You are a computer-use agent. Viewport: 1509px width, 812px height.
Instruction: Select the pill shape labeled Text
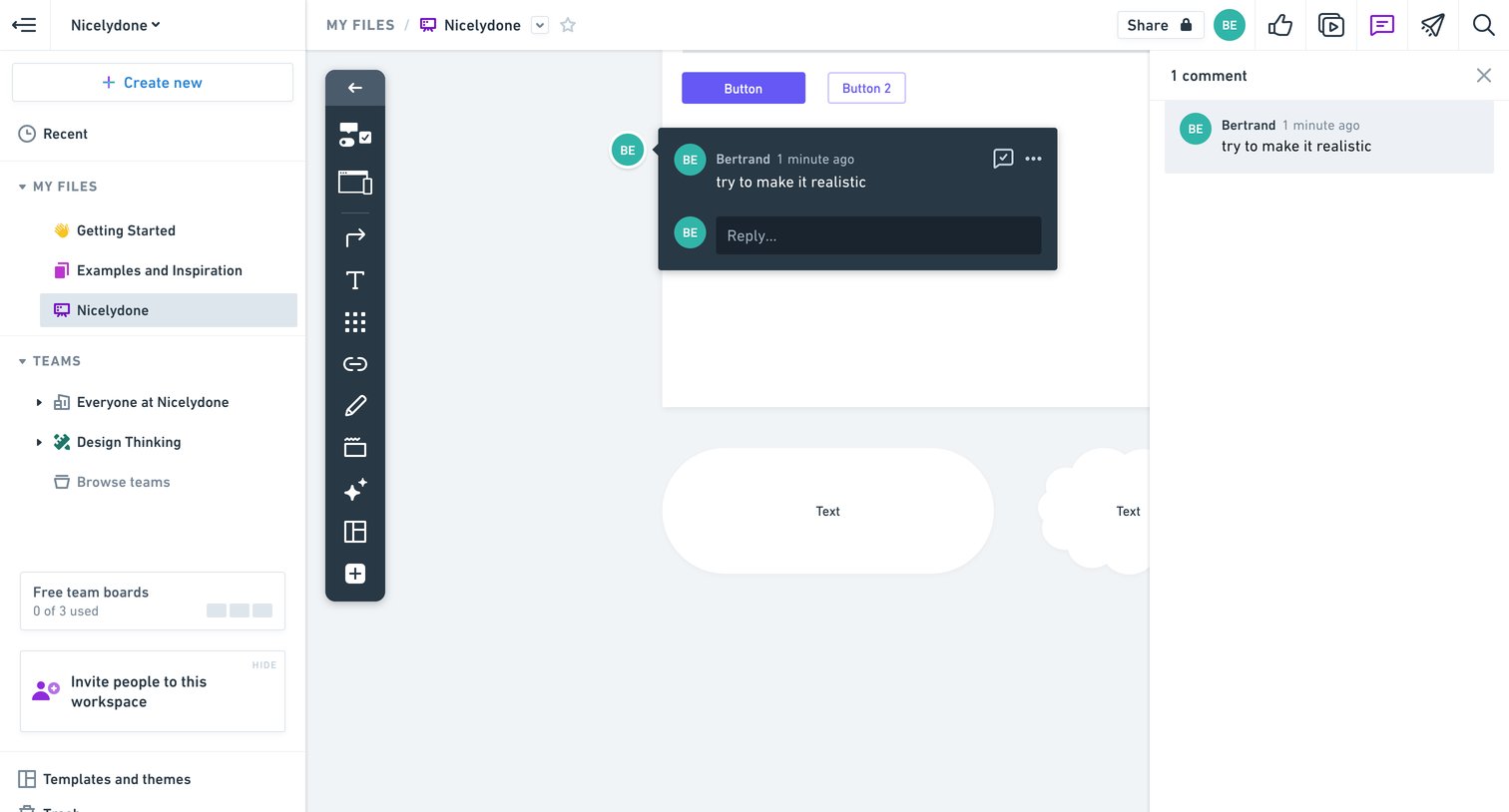(827, 511)
